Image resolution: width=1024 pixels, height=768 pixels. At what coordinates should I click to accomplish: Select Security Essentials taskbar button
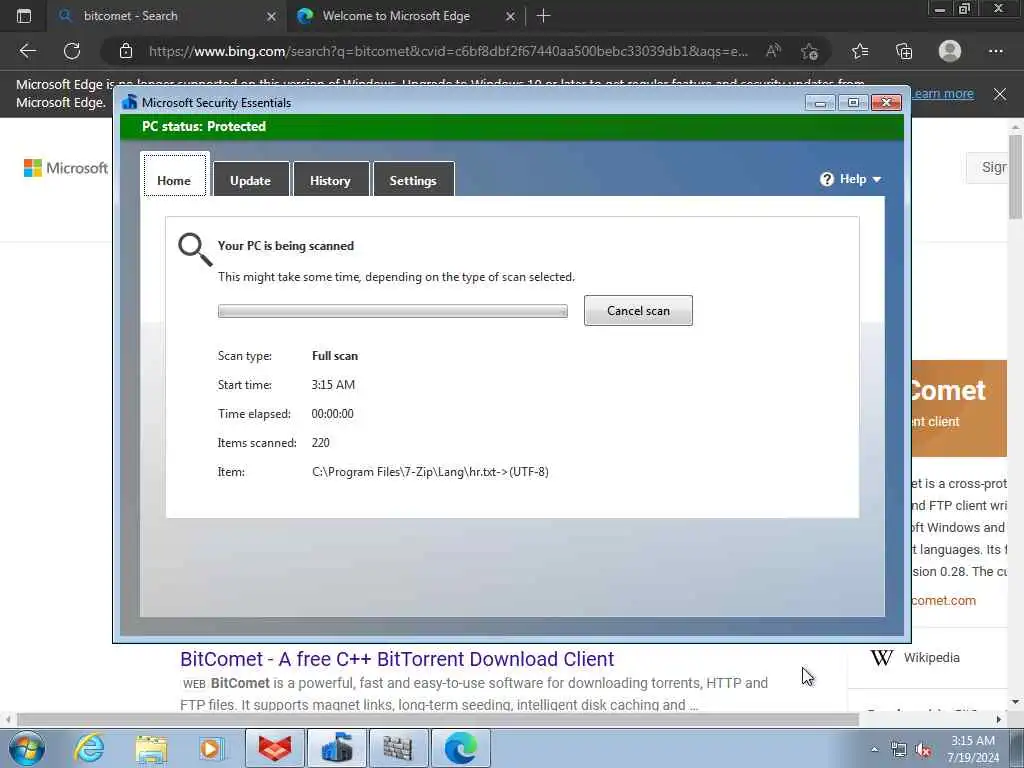point(337,748)
